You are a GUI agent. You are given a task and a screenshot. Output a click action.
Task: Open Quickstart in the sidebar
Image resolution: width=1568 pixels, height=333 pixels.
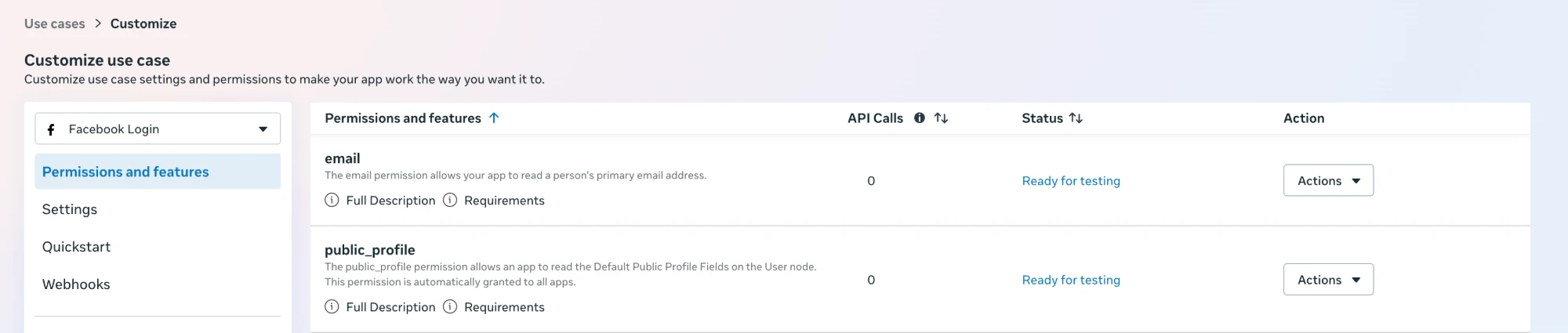pyautogui.click(x=76, y=247)
